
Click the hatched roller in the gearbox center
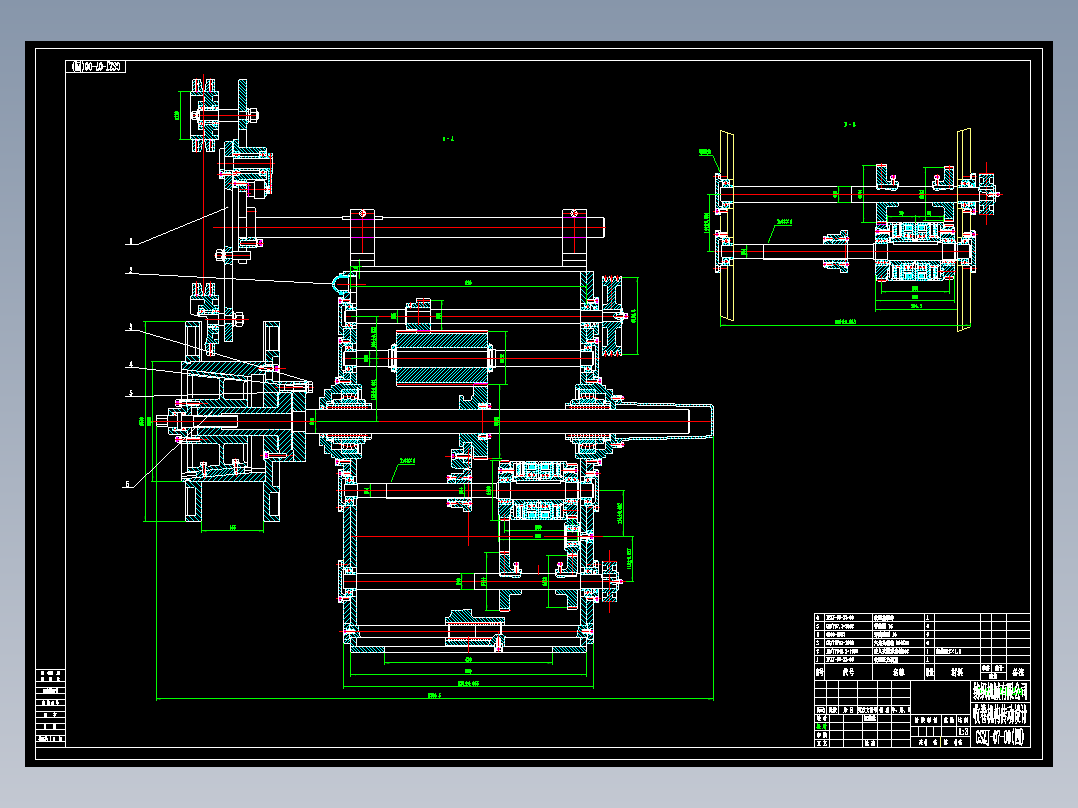pos(441,358)
